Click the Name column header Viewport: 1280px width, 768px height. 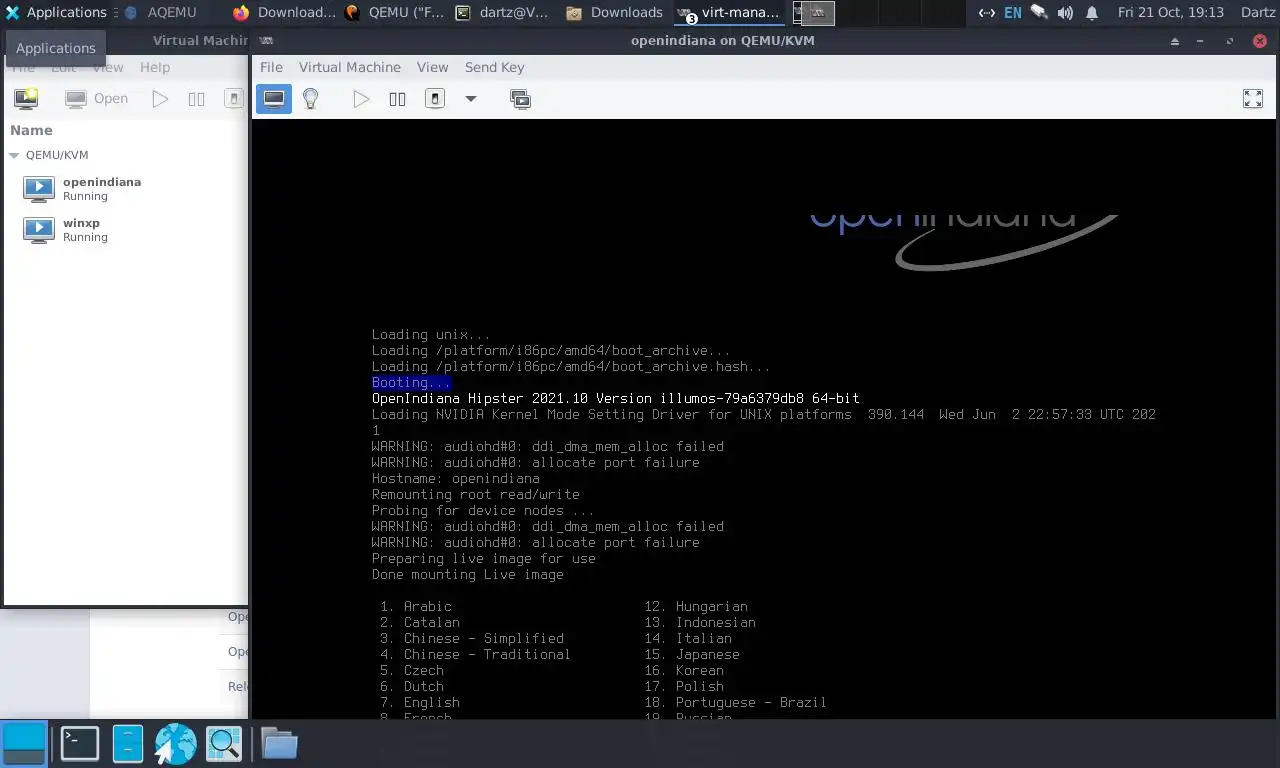(x=31, y=130)
